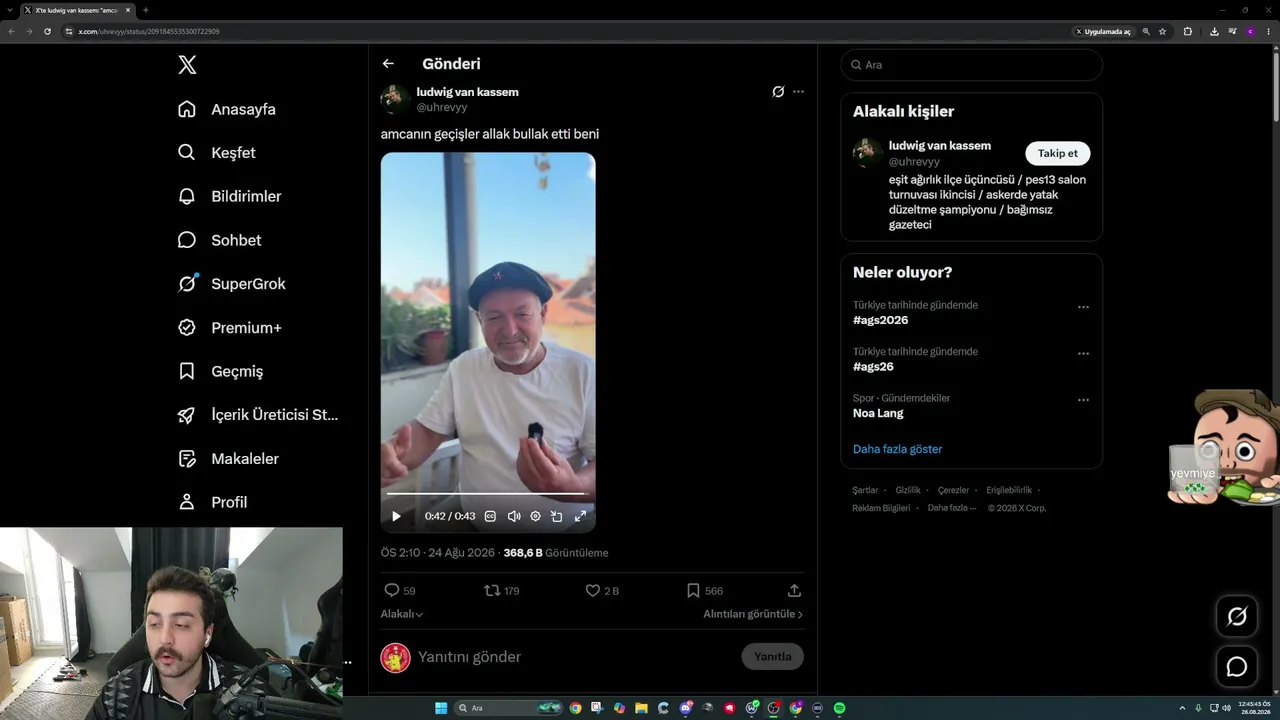Image resolution: width=1280 pixels, height=720 pixels.
Task: Open Geçmiş in the sidebar
Action: (221, 371)
